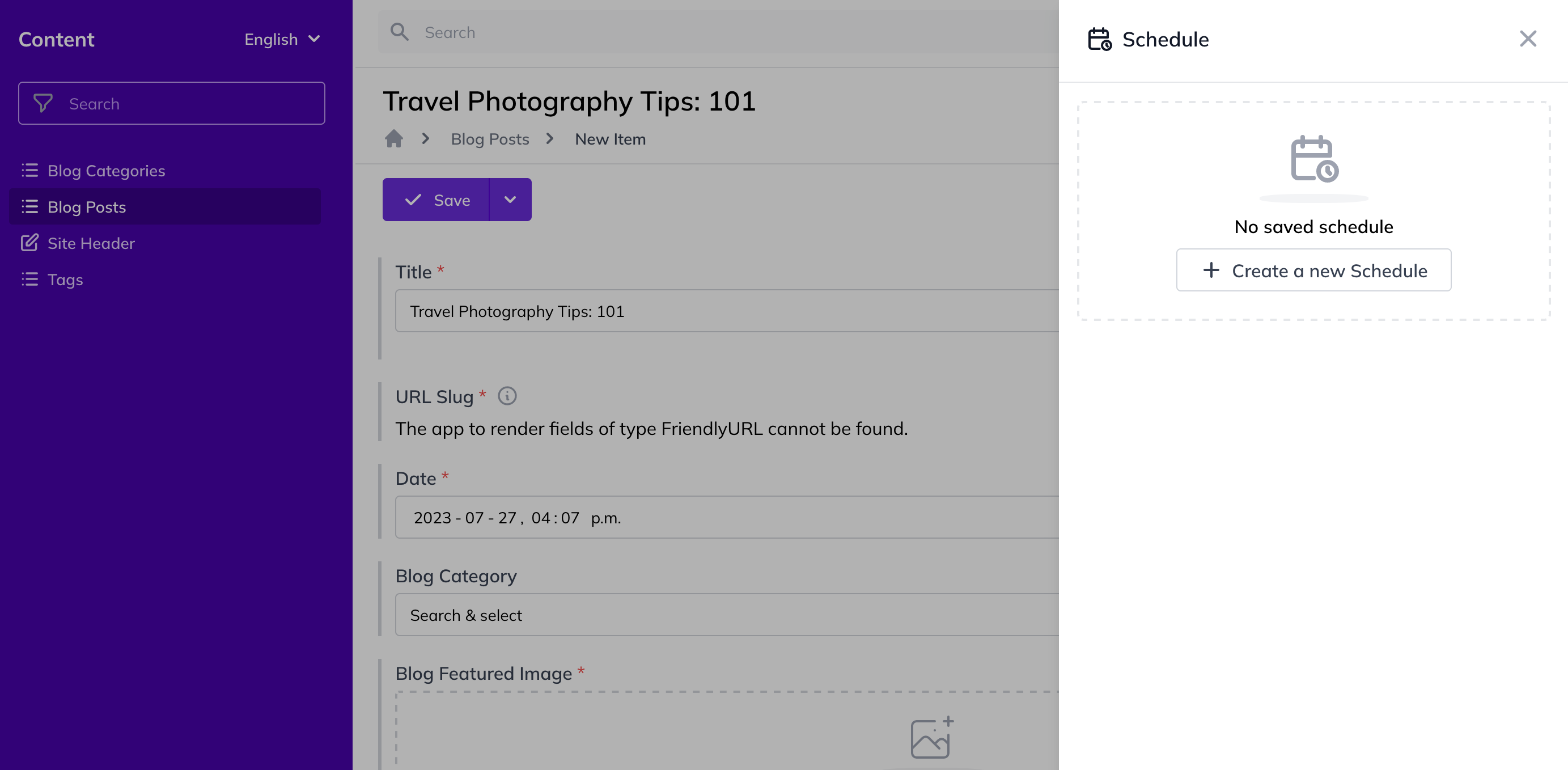Screen dimensions: 1568x770
Task: Click the add image icon
Action: (932, 738)
